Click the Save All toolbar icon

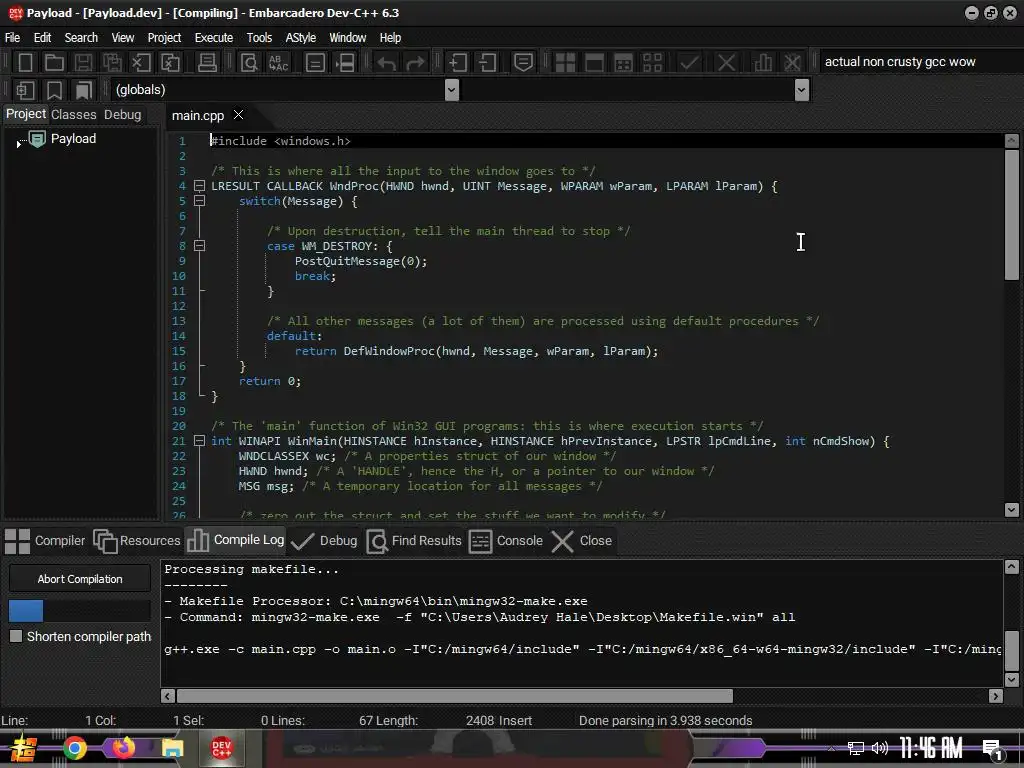click(112, 62)
